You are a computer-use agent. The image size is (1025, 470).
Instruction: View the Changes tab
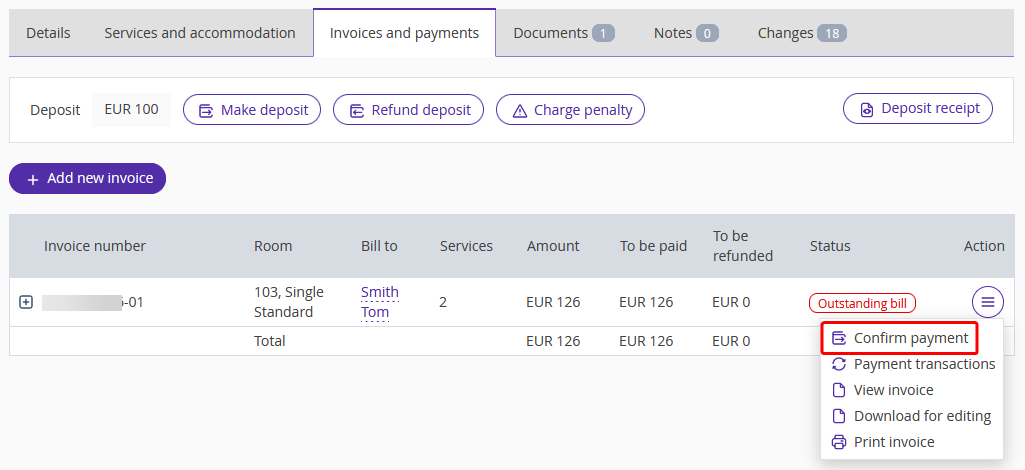802,33
